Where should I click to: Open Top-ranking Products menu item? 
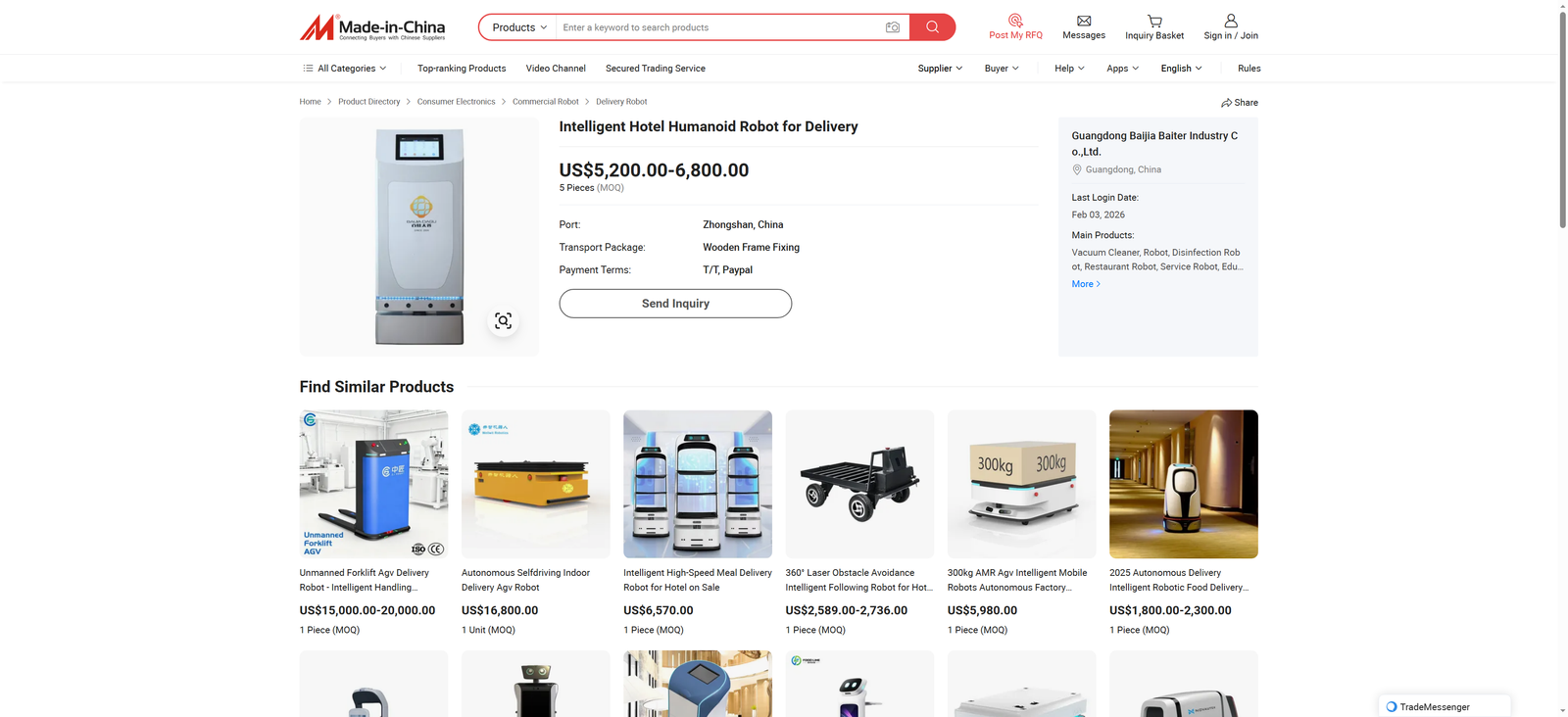(462, 69)
